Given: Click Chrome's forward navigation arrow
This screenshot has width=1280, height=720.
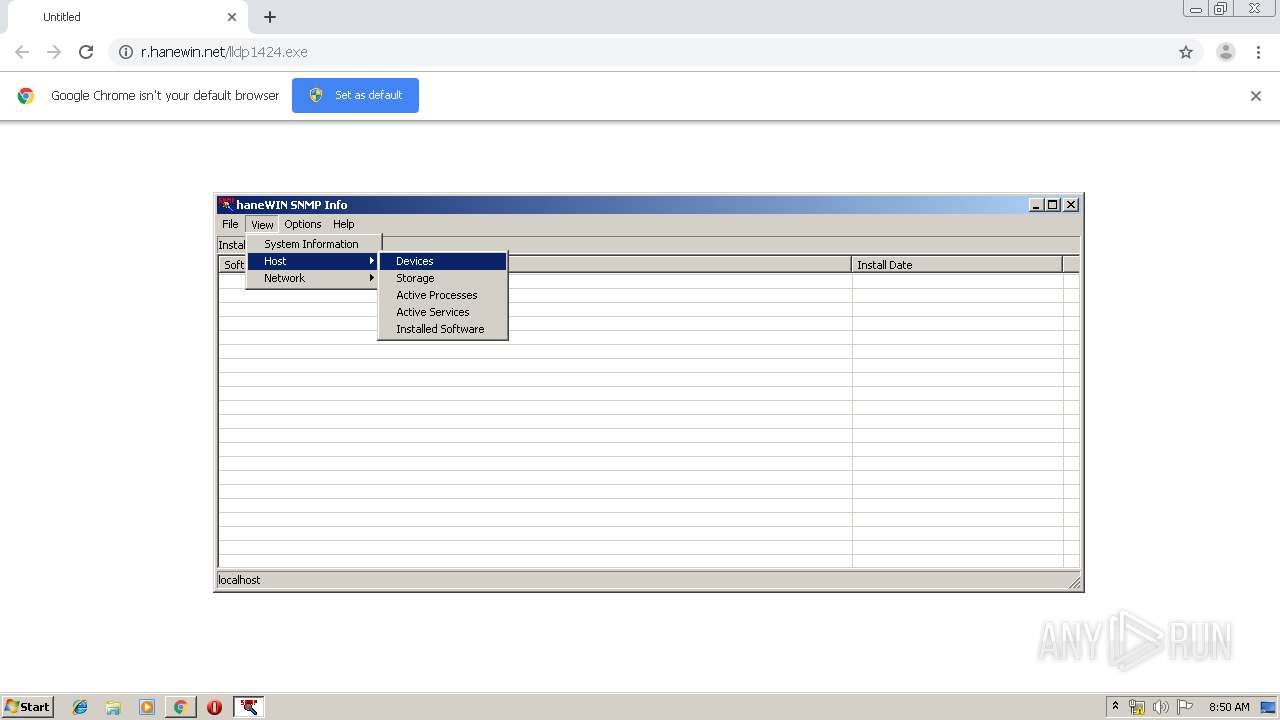Looking at the screenshot, I should (x=54, y=52).
